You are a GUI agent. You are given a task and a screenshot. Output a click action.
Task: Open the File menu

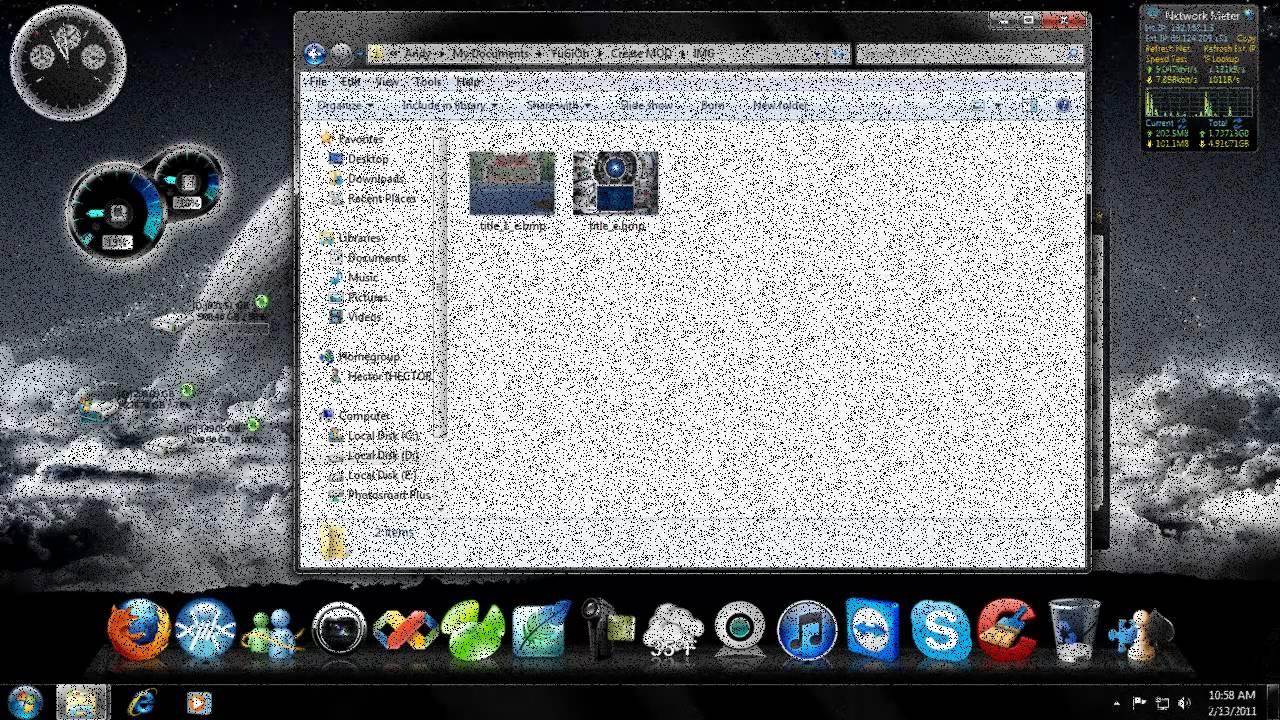coord(318,82)
